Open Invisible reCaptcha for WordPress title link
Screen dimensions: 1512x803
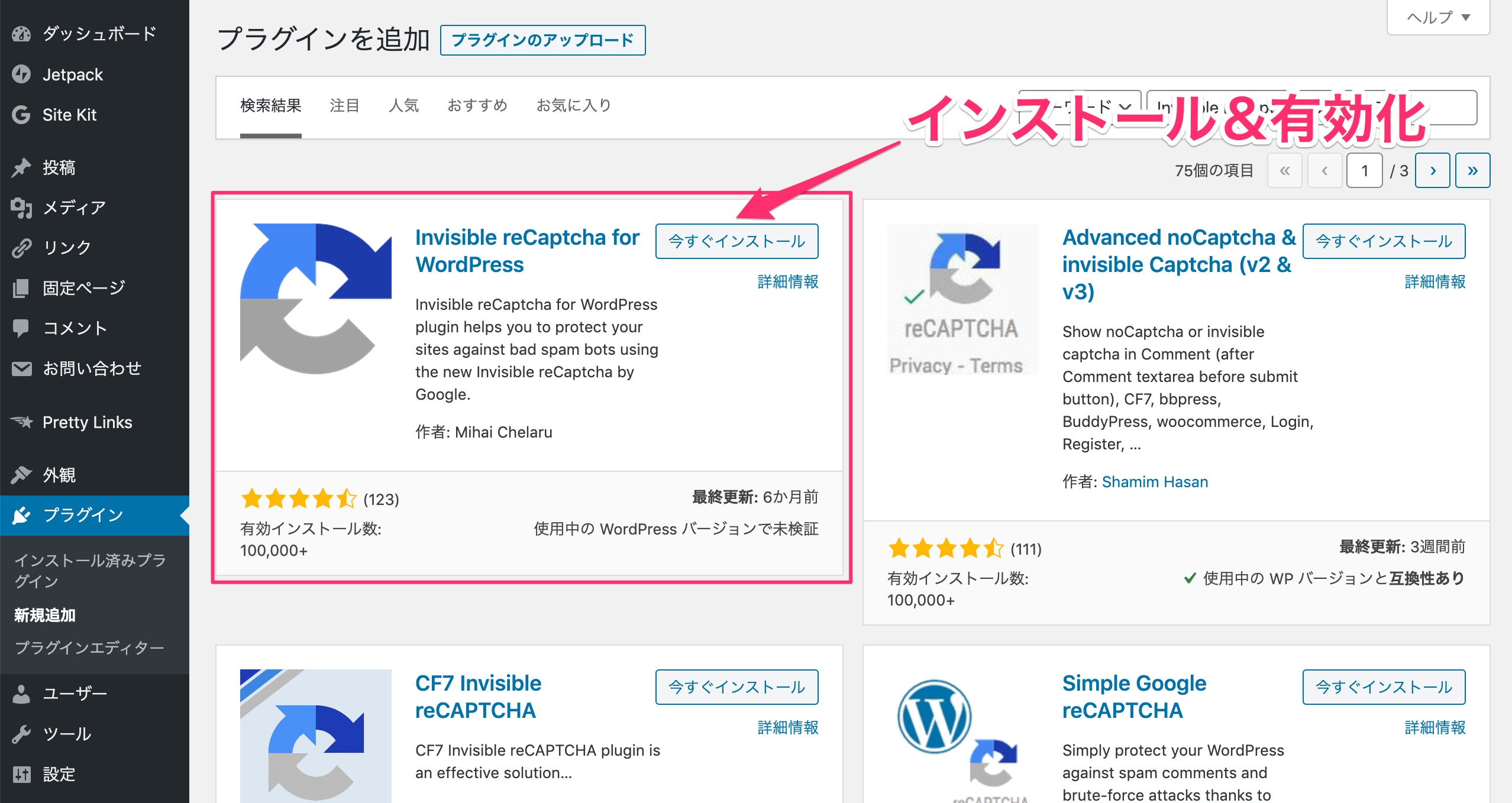coord(527,251)
